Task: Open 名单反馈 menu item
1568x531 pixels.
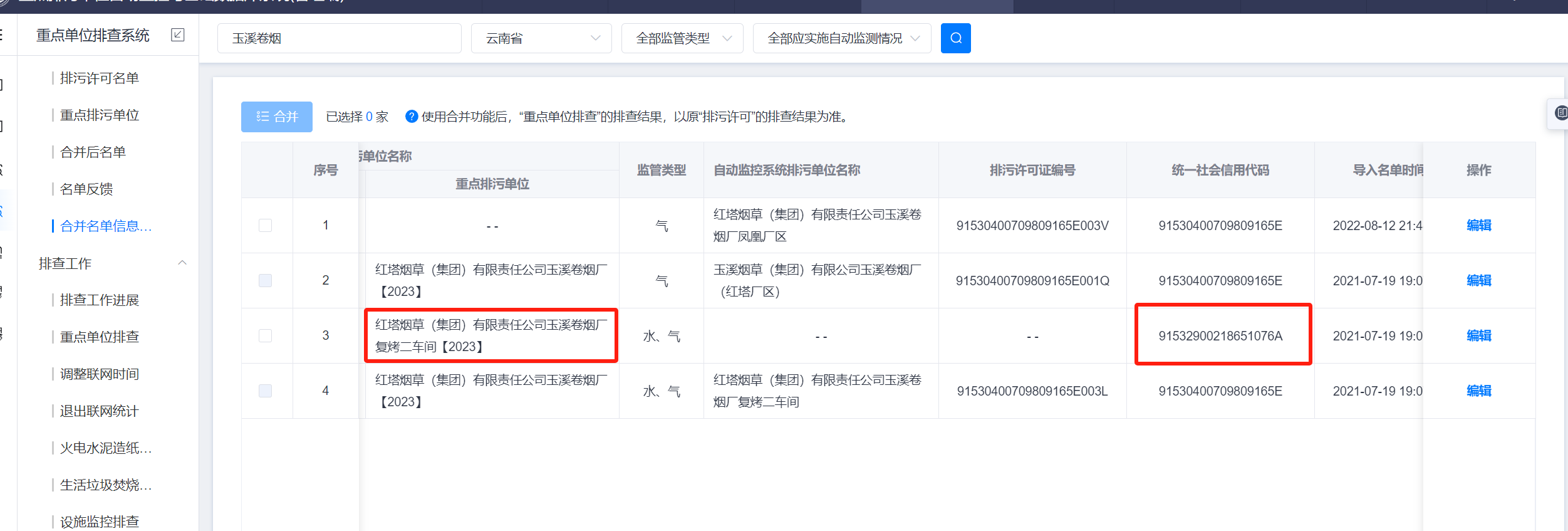Action: pos(86,189)
